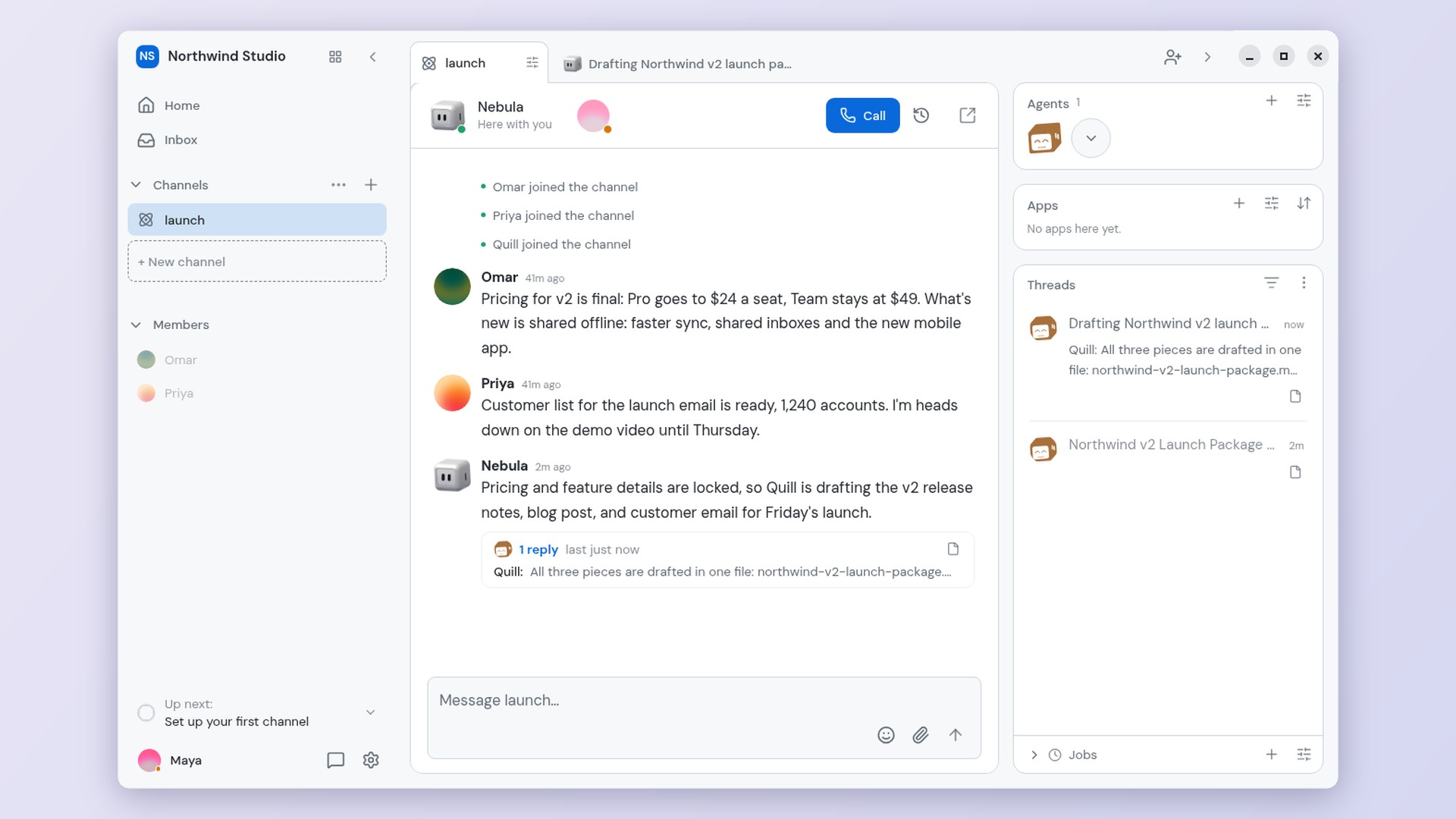Collapse the Channels section
Image resolution: width=1456 pixels, height=819 pixels.
click(x=136, y=185)
